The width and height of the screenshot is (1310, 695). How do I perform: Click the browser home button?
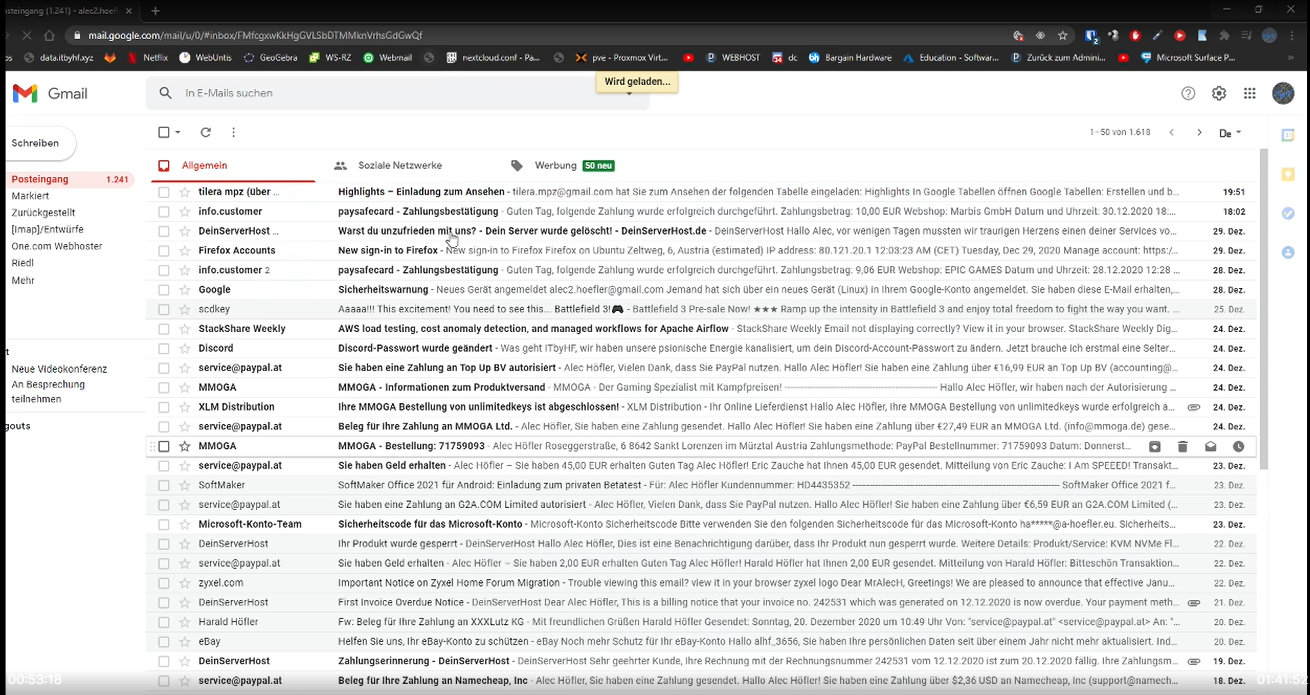(50, 35)
